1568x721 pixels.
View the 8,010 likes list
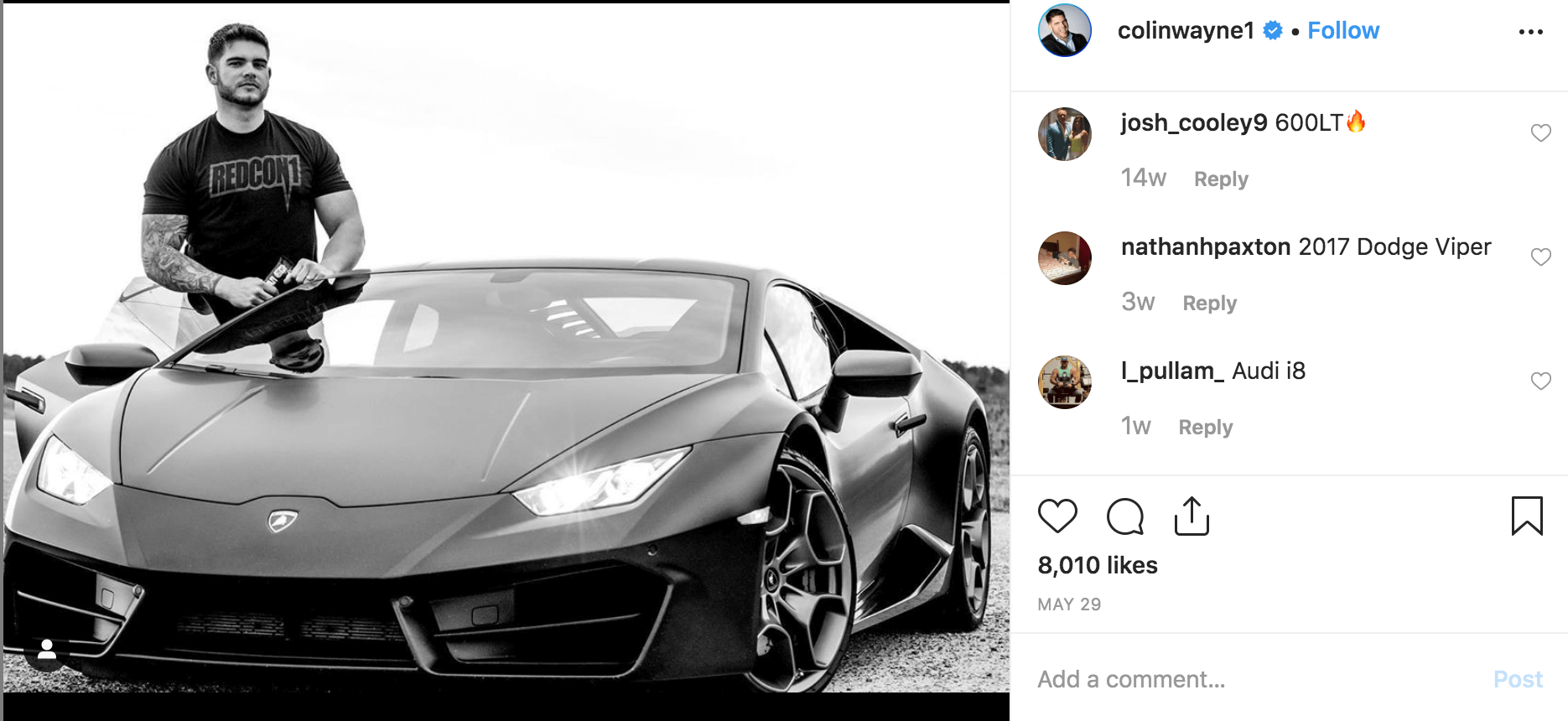[x=1098, y=565]
